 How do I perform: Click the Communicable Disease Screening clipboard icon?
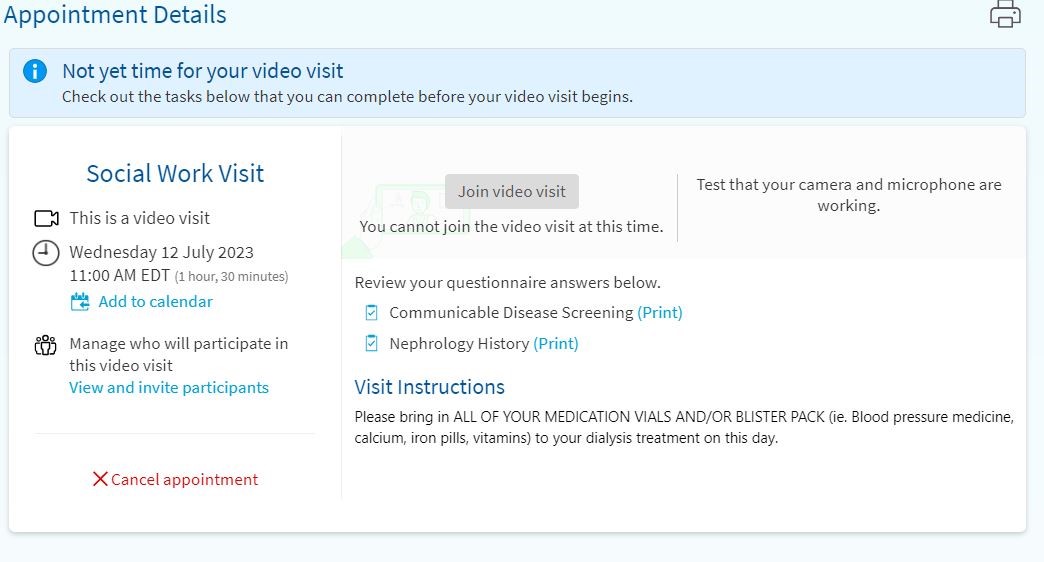point(372,312)
